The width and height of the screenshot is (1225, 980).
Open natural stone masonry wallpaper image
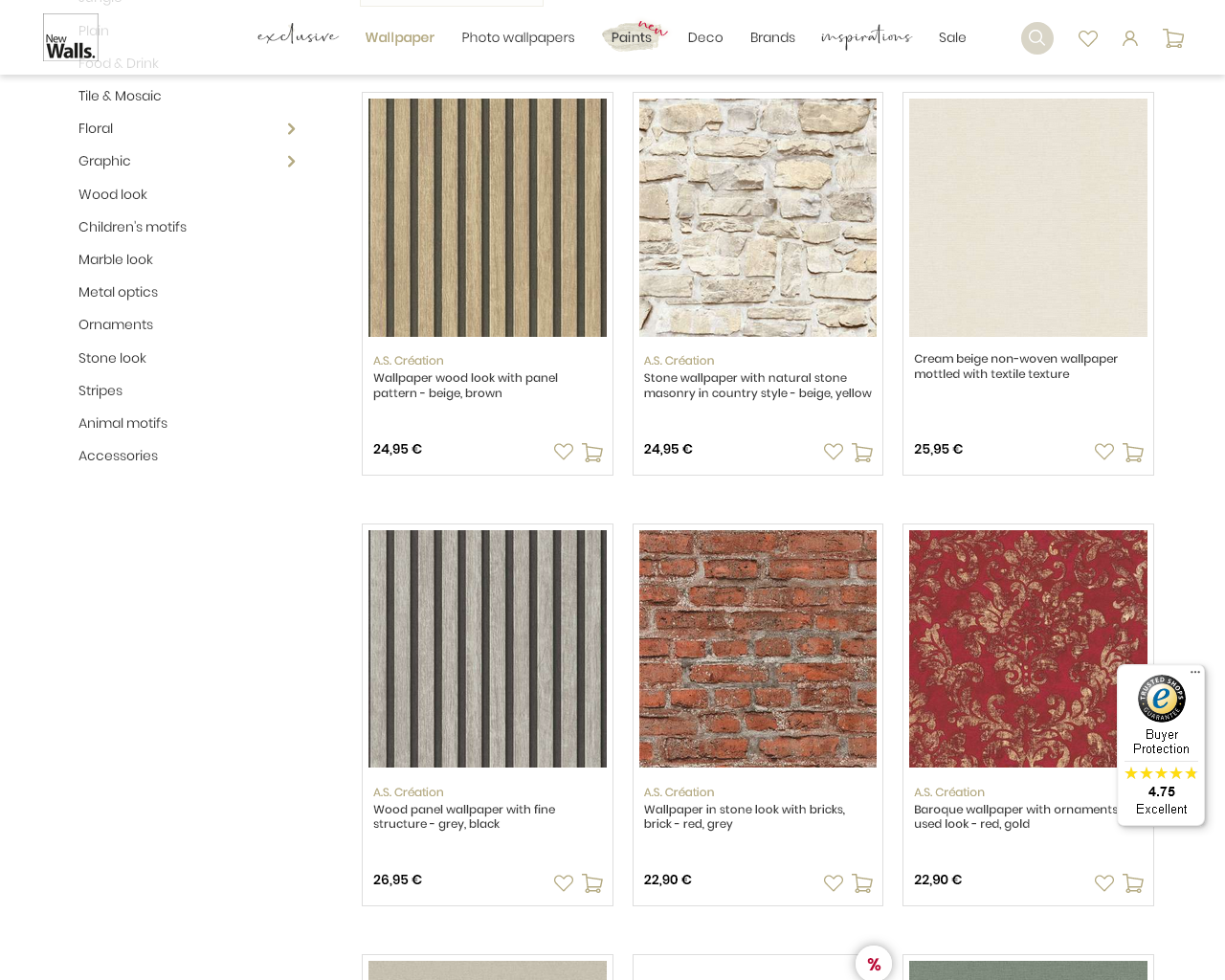[x=758, y=217]
